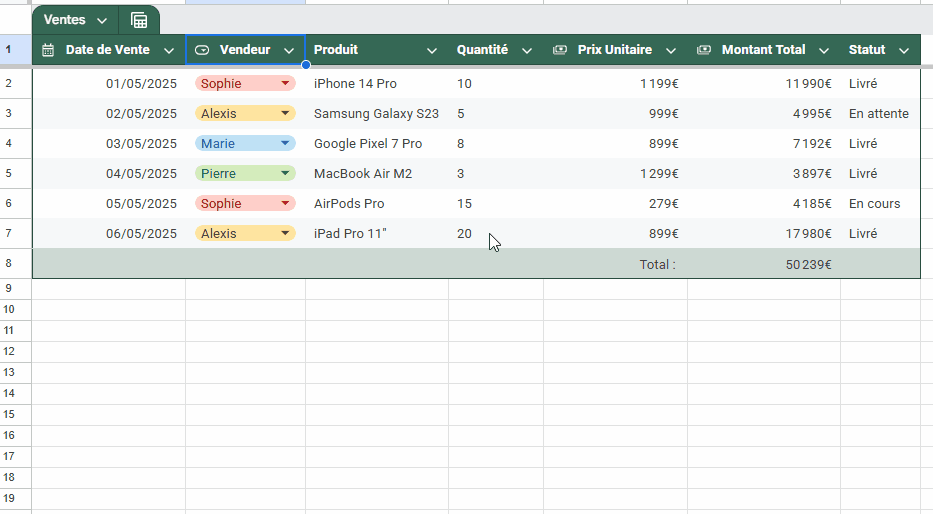Select the MacBook Air M2 product cell
This screenshot has height=514, width=933.
point(377,174)
